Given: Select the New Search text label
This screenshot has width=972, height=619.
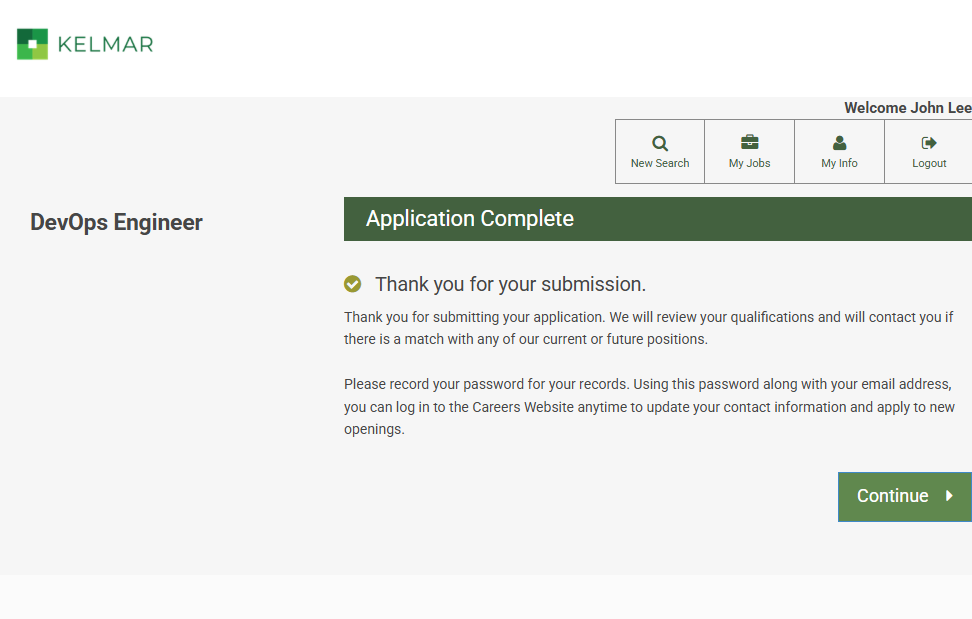Looking at the screenshot, I should click(x=660, y=164).
